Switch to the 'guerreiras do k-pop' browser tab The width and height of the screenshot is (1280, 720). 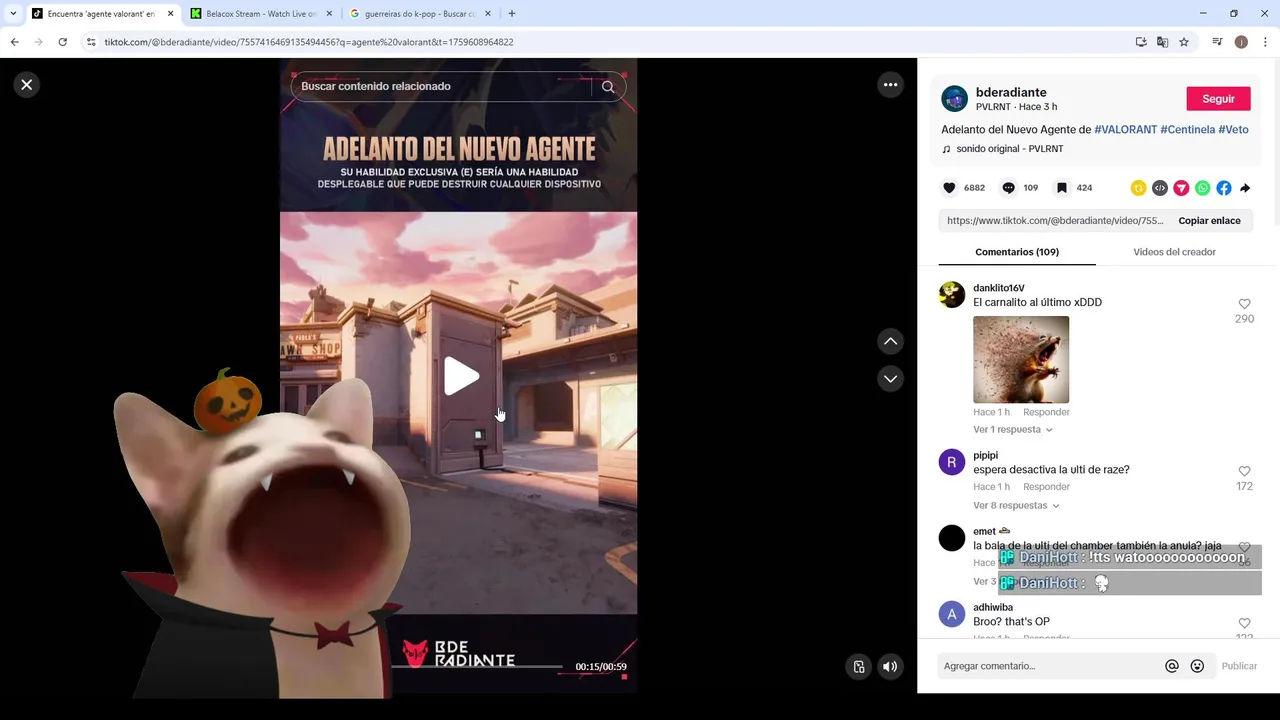coord(418,14)
